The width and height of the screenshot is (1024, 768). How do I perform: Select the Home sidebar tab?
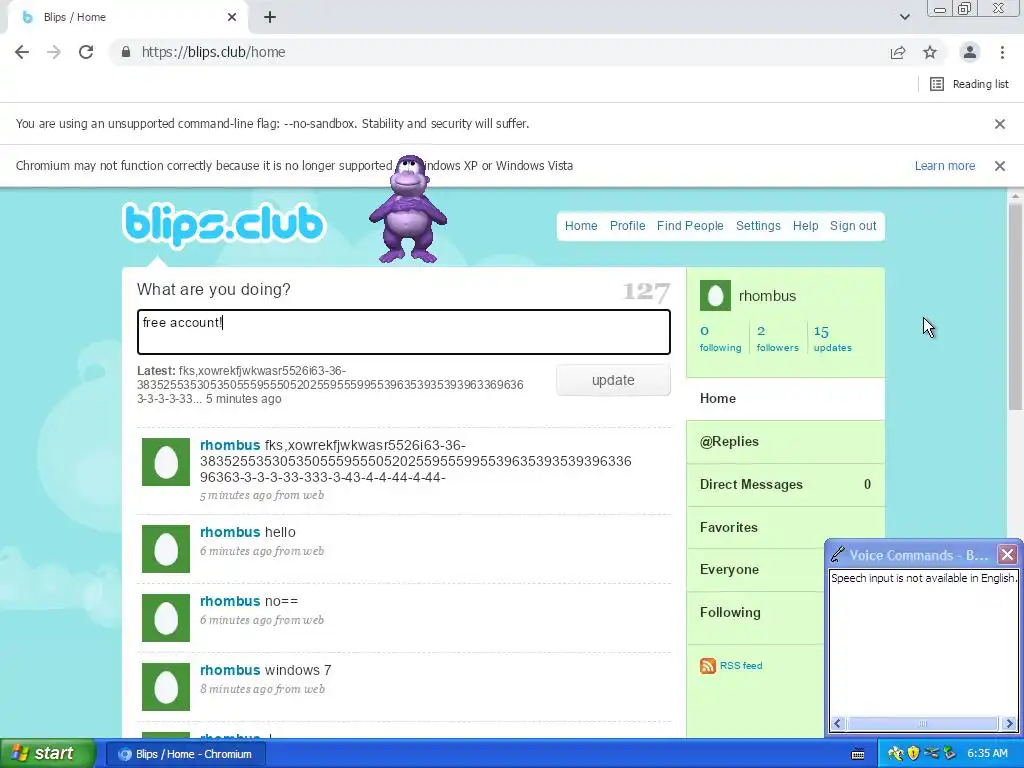(785, 398)
